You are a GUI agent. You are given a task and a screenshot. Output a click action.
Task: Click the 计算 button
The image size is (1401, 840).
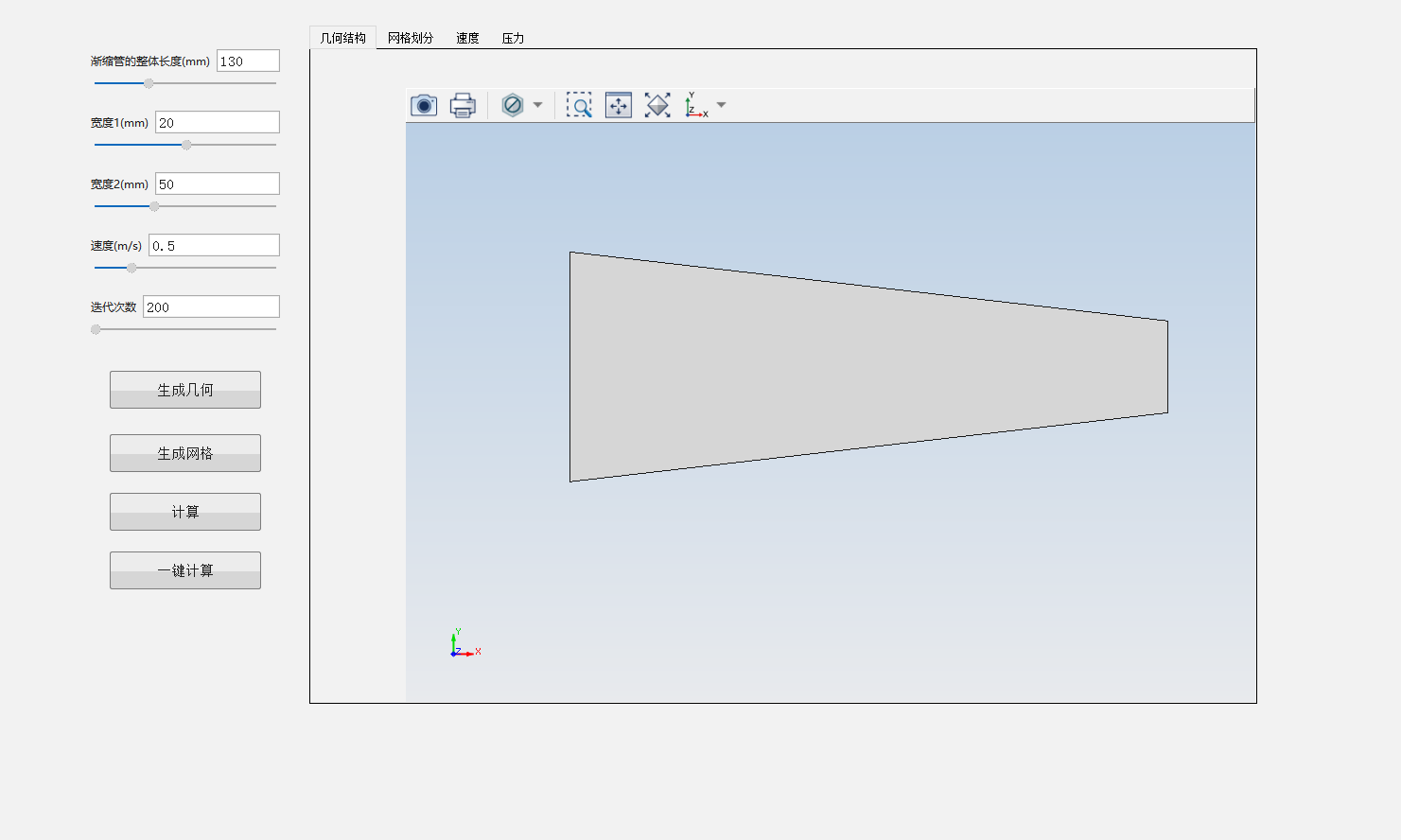pos(185,512)
